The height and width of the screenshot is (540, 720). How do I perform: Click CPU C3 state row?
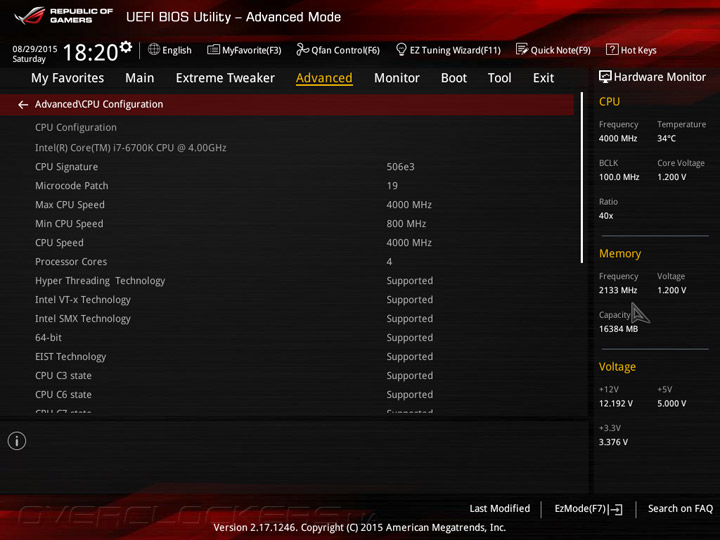pos(287,376)
